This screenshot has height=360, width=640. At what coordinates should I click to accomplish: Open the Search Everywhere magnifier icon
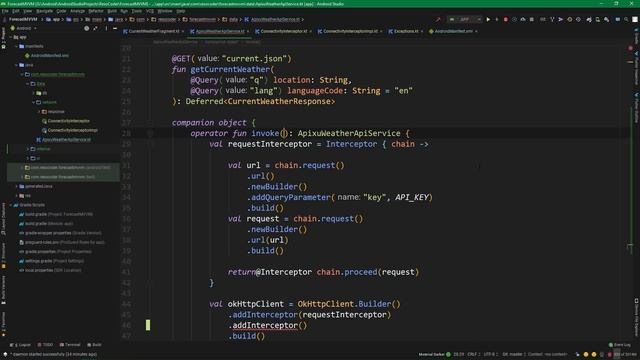click(626, 19)
